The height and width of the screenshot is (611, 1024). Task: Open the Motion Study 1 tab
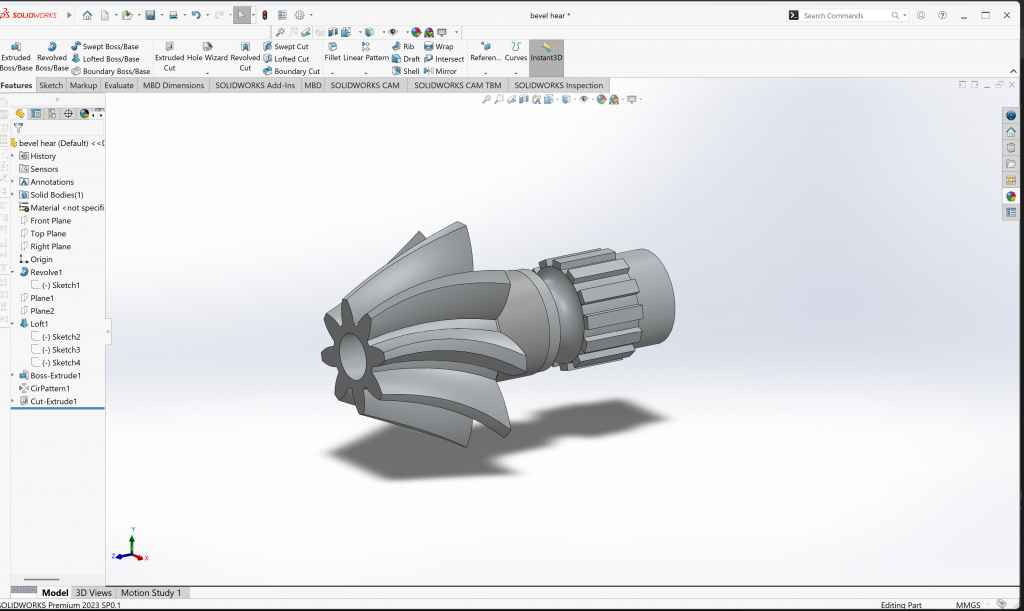click(151, 593)
